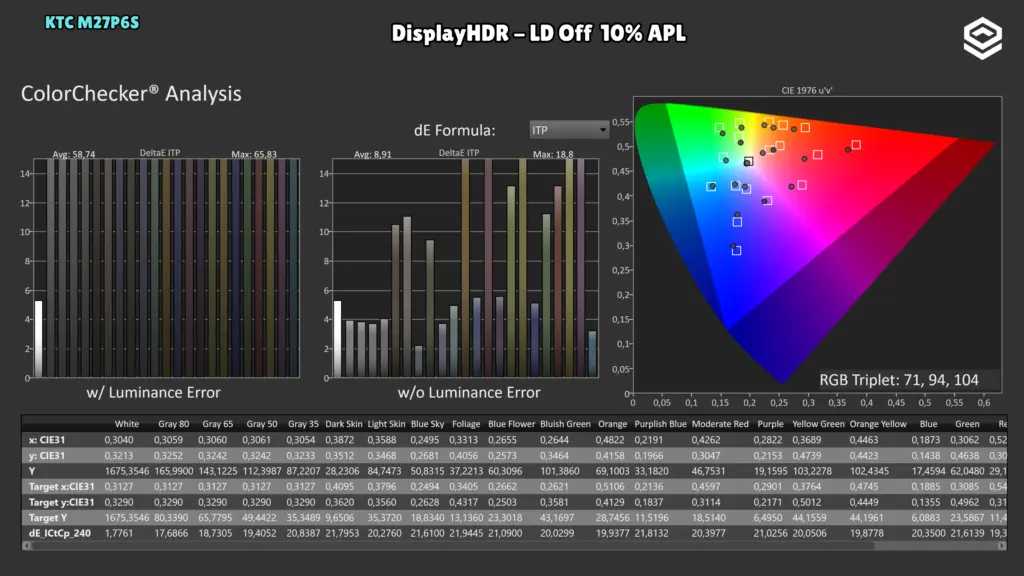The width and height of the screenshot is (1024, 576).
Task: Select the White column header
Action: coord(127,424)
